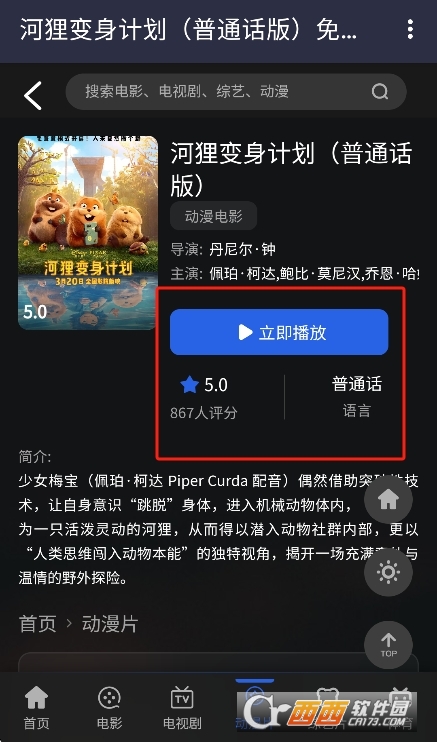Click the 立即播放 play button
Screen dimensions: 437x742
point(279,332)
